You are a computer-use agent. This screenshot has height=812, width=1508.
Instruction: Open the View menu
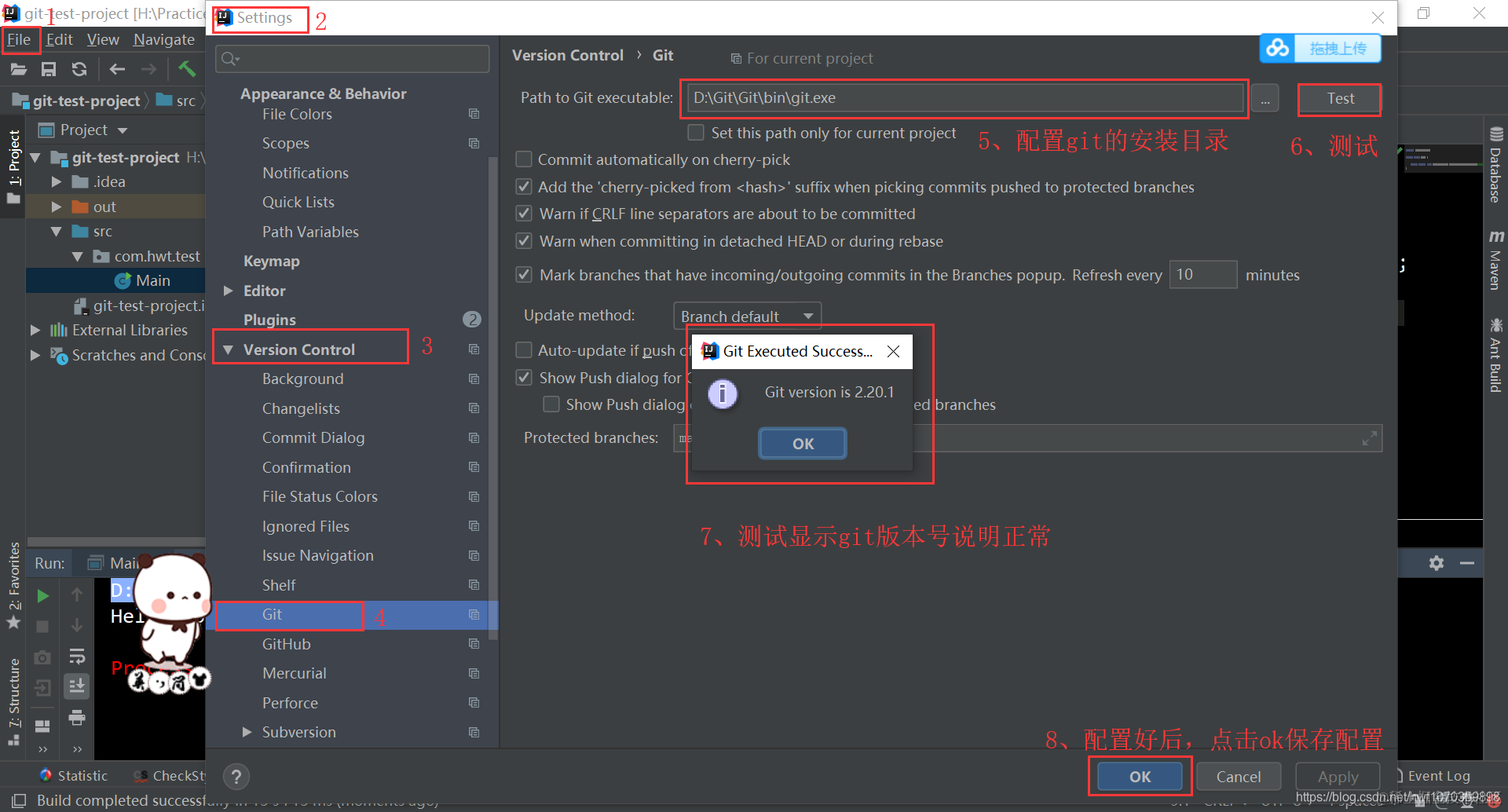tap(103, 39)
